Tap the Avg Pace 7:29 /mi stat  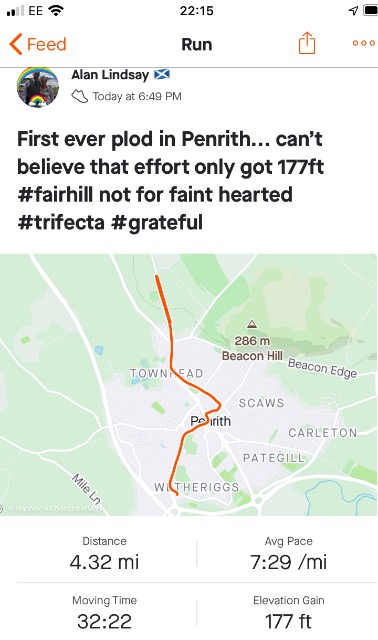pos(288,555)
